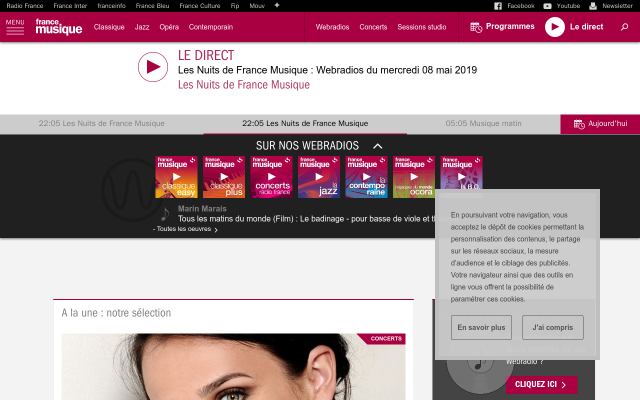Open Contemporain menu item
Viewport: 640px width, 400px height.
[211, 27]
